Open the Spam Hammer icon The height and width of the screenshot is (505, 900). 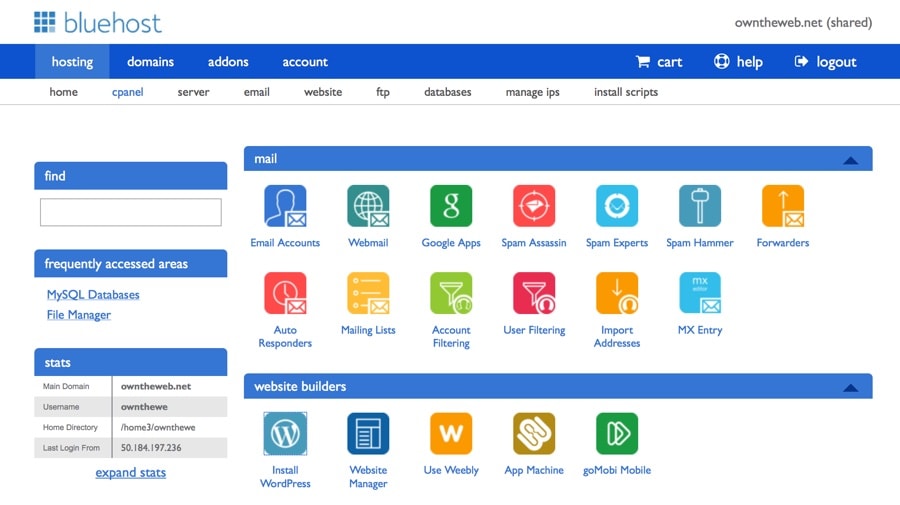point(700,206)
